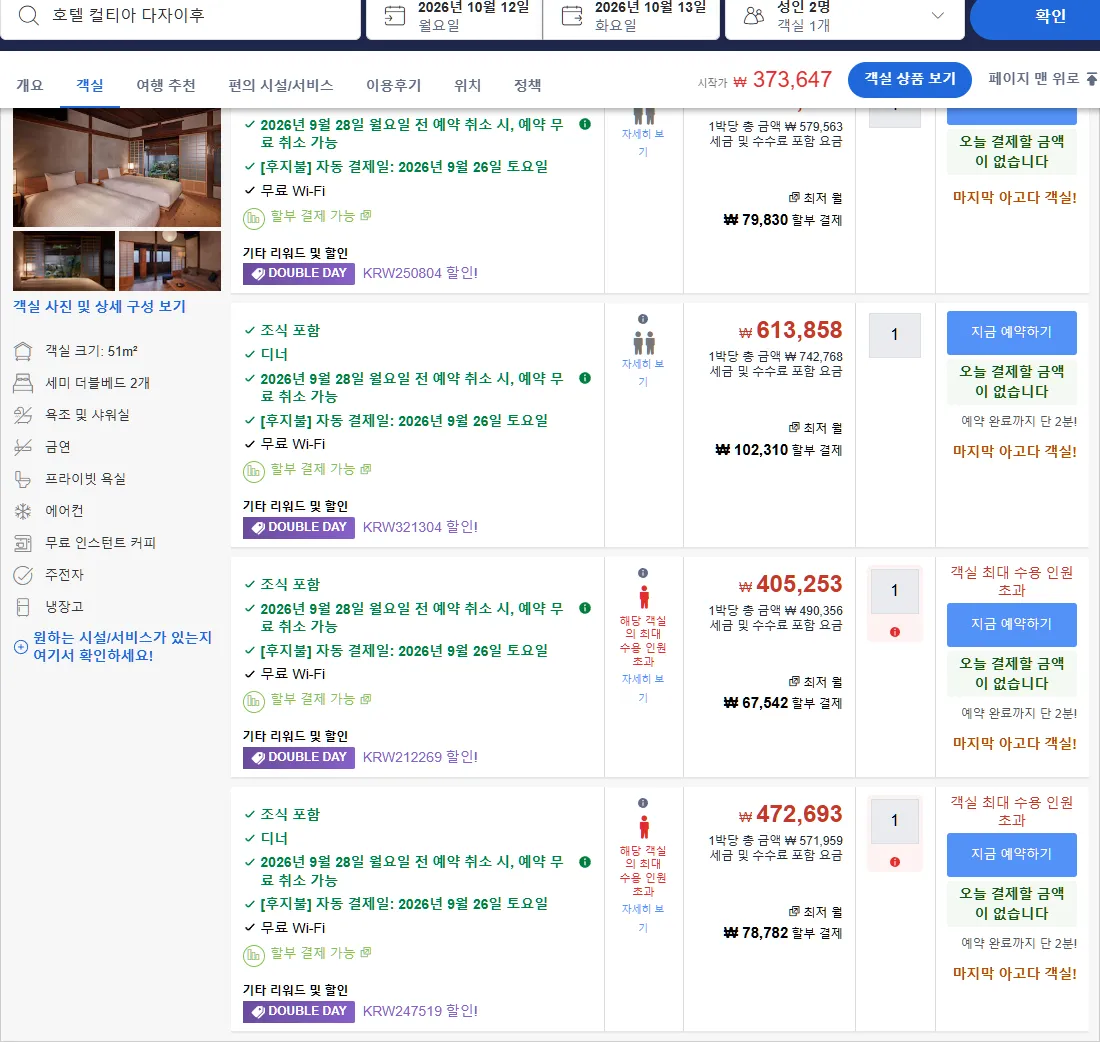Viewport: 1100px width, 1042px height.
Task: Open the small right room thumbnail
Action: pyautogui.click(x=170, y=260)
